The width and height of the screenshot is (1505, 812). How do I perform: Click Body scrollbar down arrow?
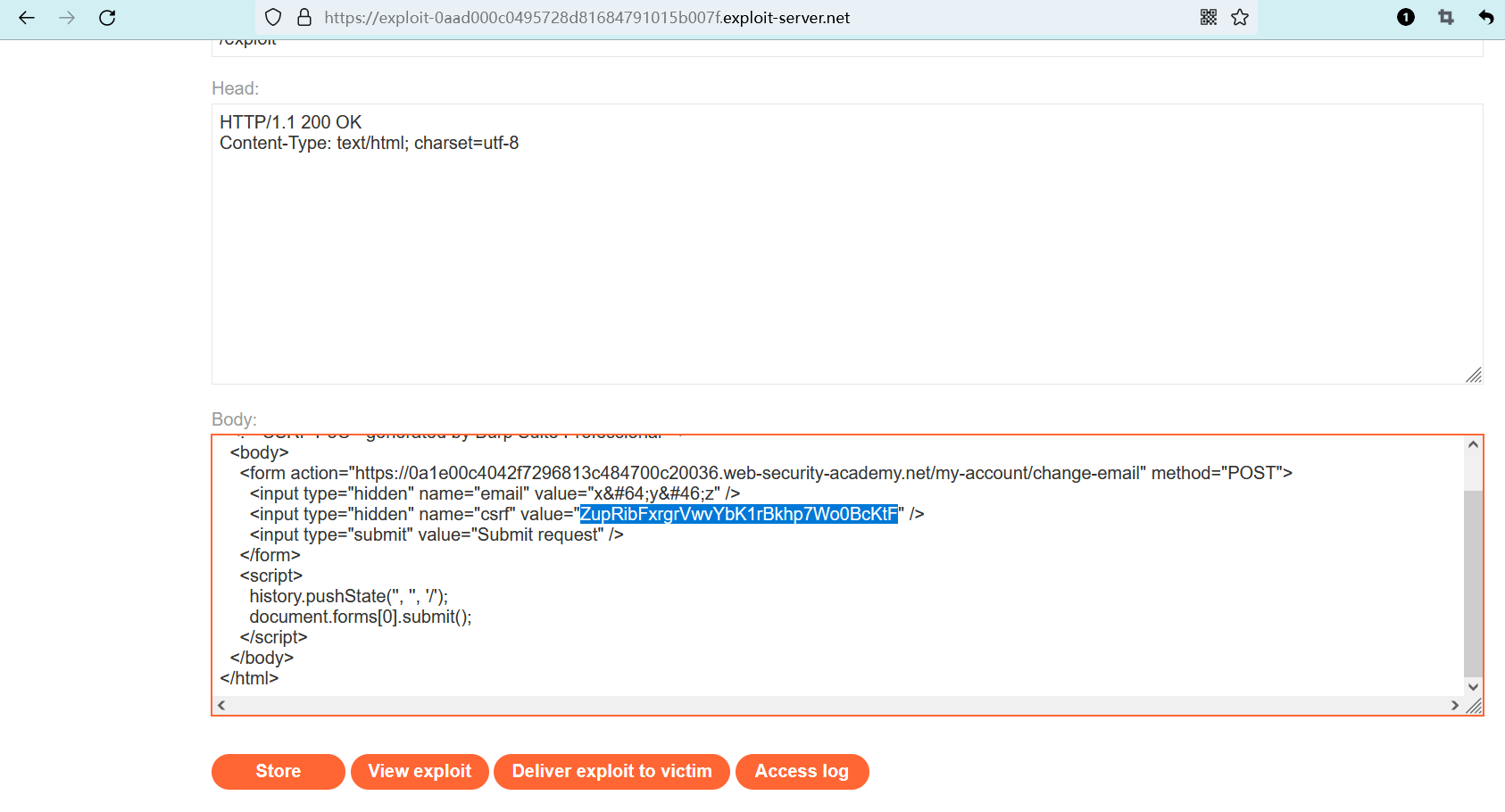(x=1474, y=687)
